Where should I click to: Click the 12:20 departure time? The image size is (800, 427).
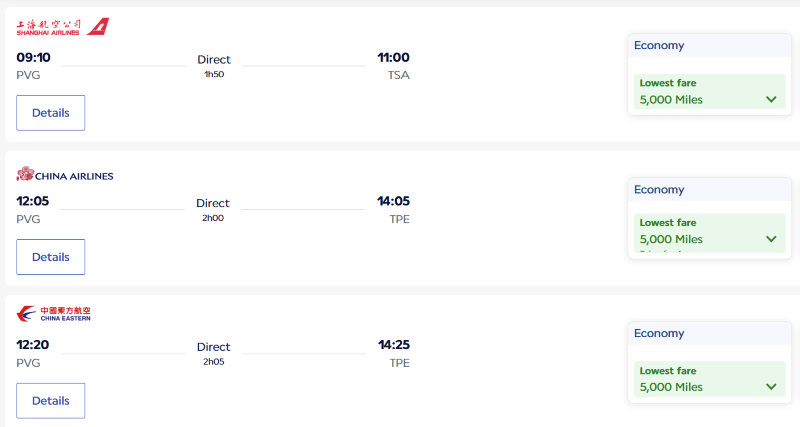(x=33, y=345)
